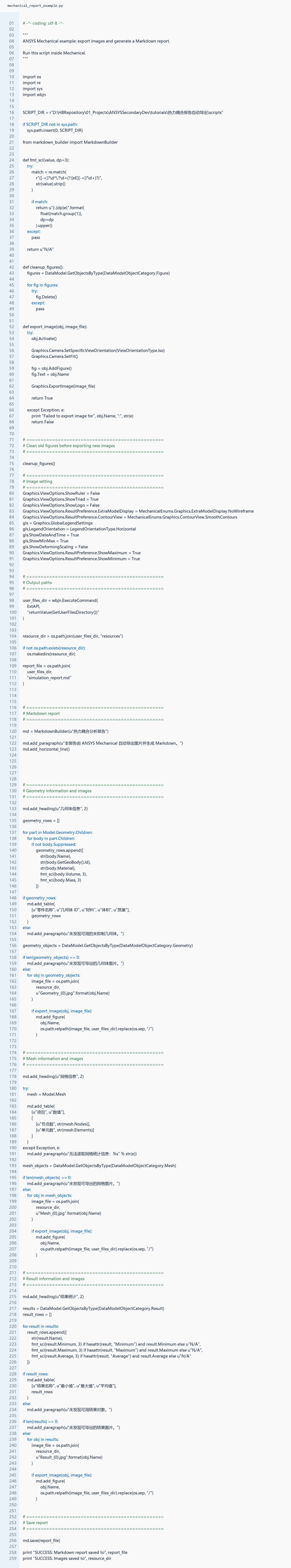This screenshot has height=1568, width=291.
Task: Click the 'import wbjn' statement
Action: (34, 95)
